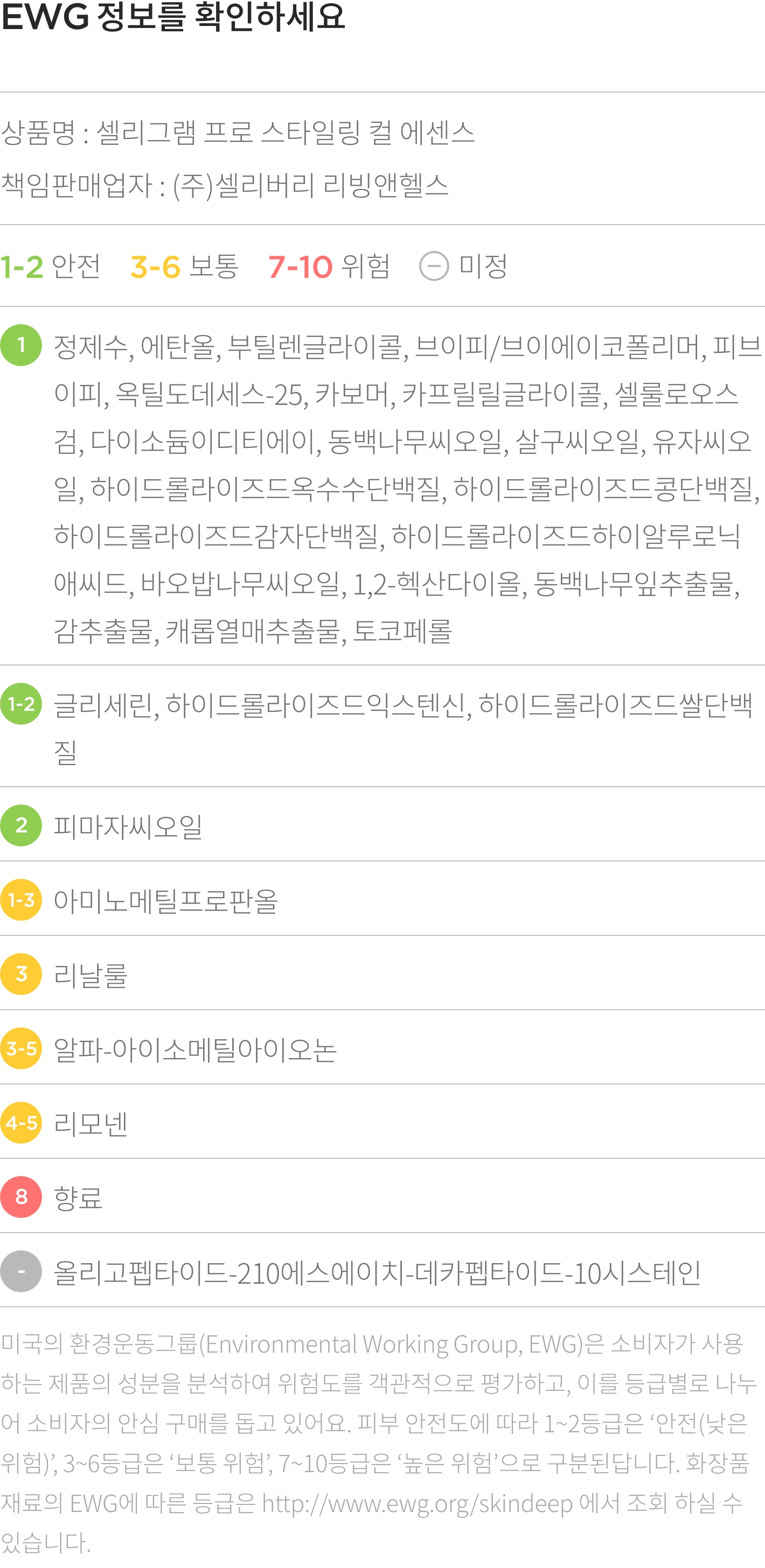Screen dimensions: 765x1568
Task: Click the 미정 circle icon in legend
Action: (x=434, y=266)
